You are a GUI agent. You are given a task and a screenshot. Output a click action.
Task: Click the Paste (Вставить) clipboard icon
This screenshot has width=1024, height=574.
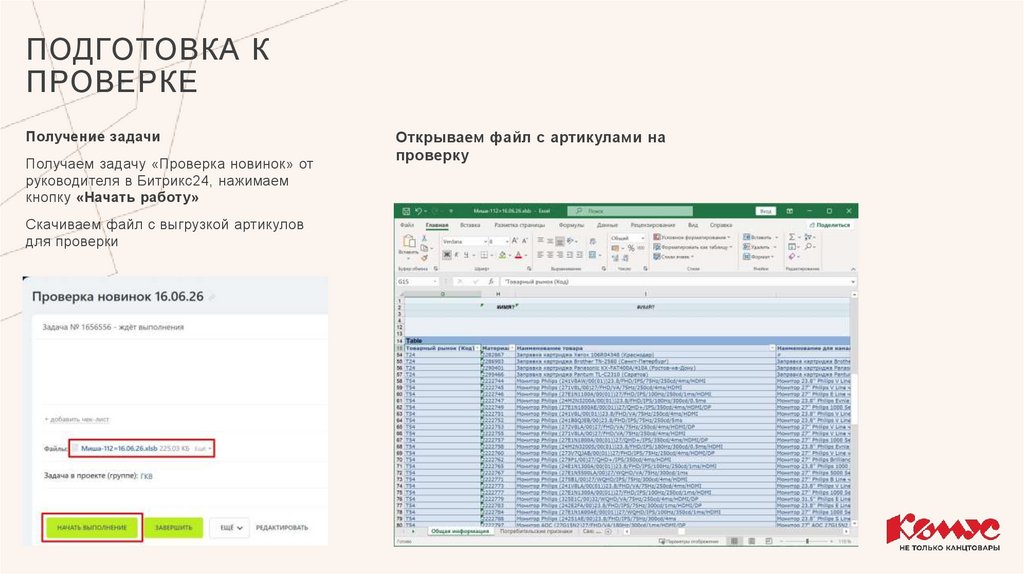(409, 242)
